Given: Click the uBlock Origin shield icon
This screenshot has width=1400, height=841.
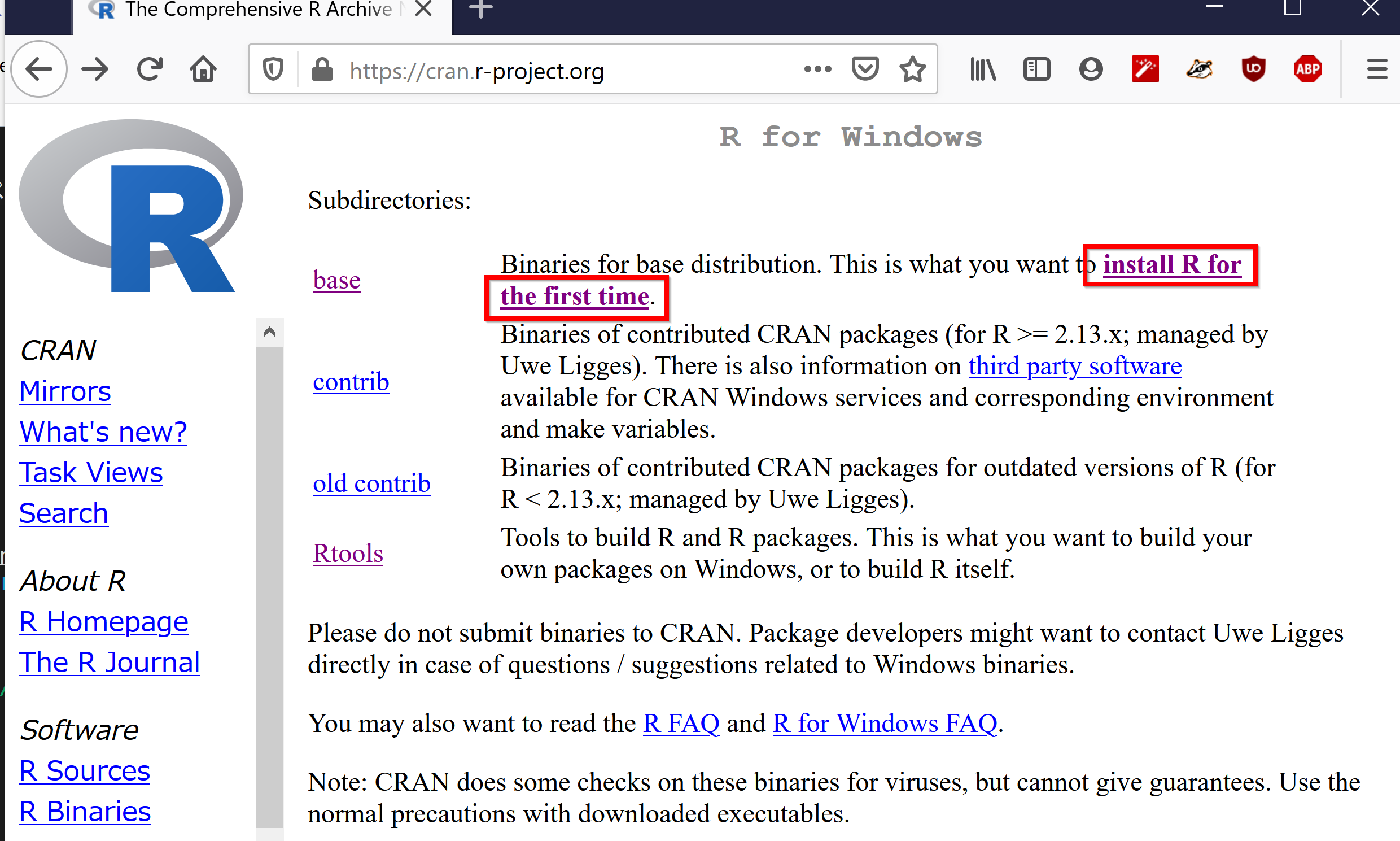Looking at the screenshot, I should click(1253, 70).
